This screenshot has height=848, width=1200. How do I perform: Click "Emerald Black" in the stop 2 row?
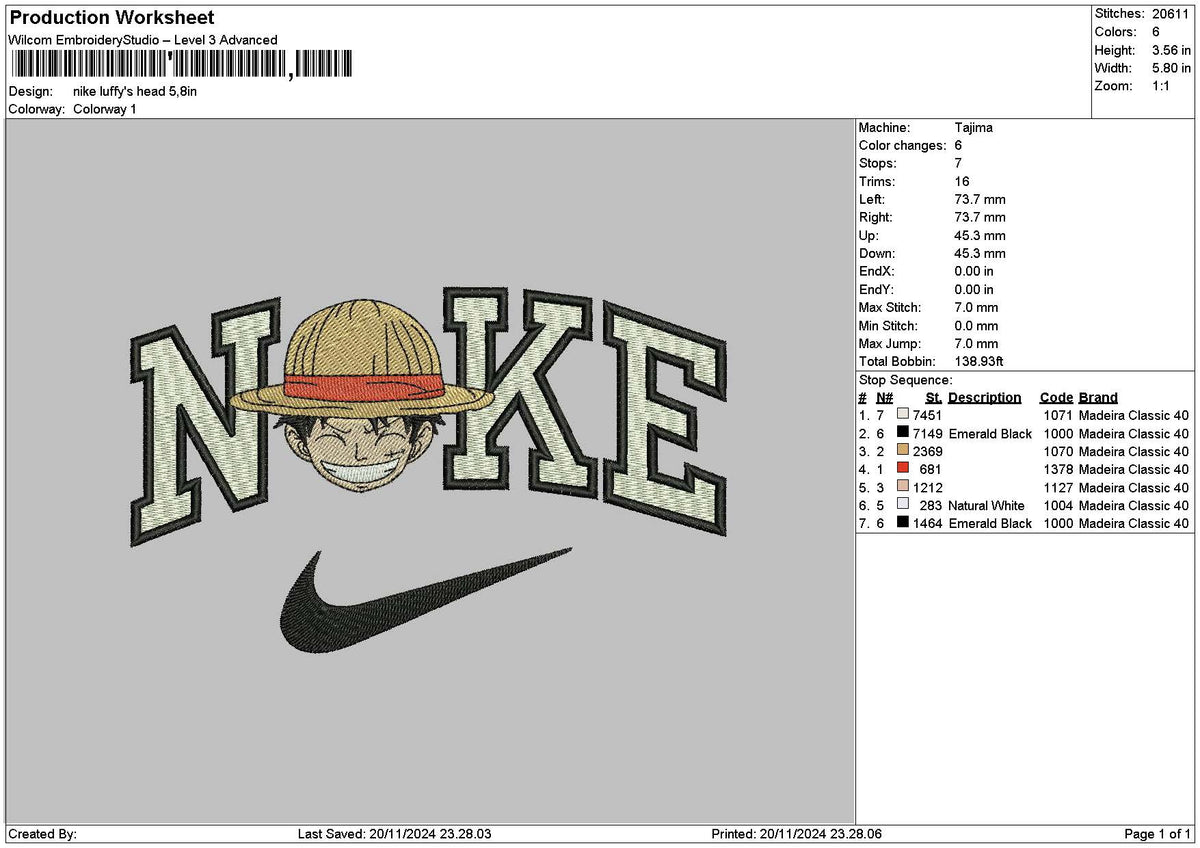990,433
